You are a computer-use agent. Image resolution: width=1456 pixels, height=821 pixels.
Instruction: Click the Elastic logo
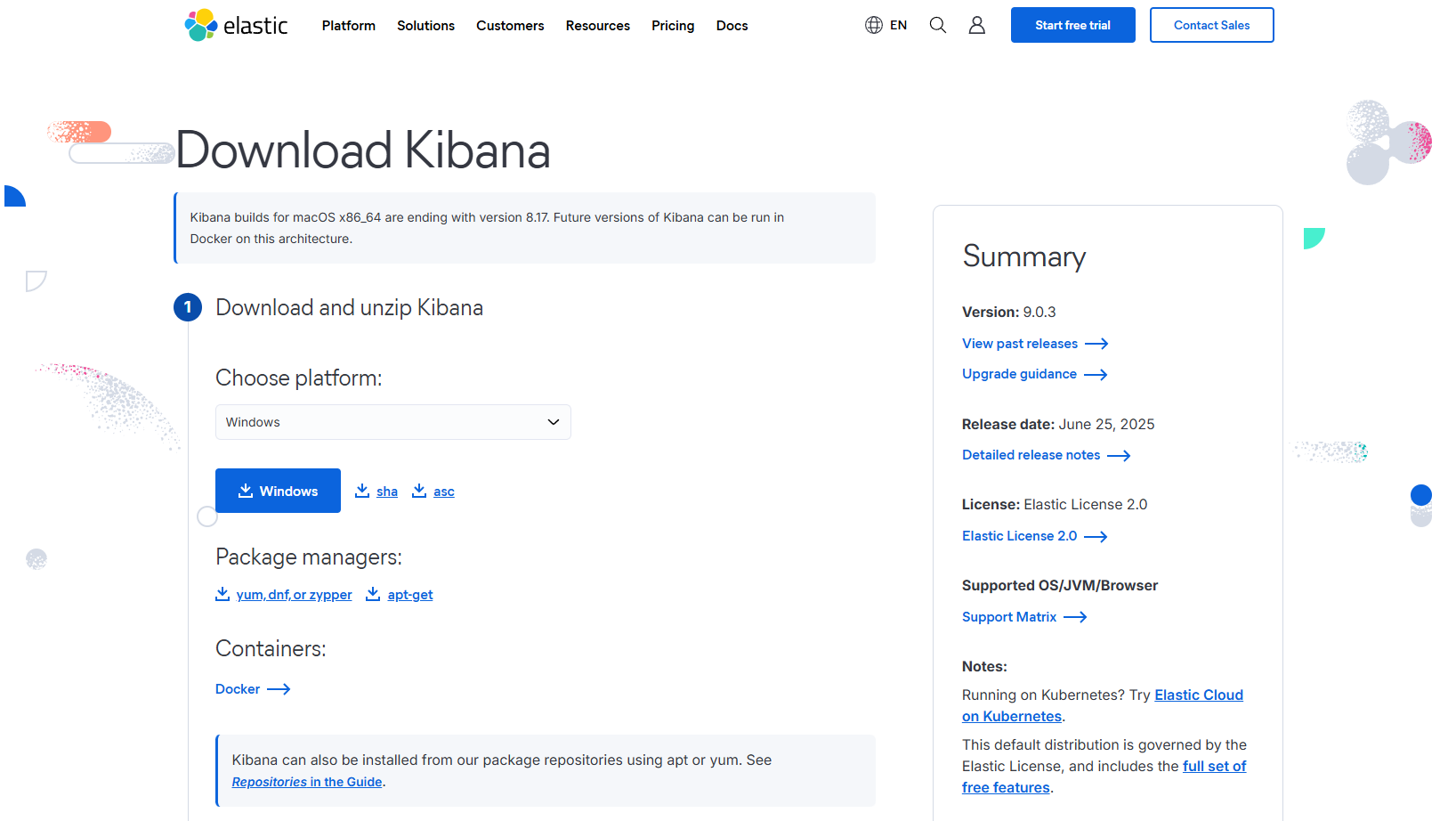(236, 25)
